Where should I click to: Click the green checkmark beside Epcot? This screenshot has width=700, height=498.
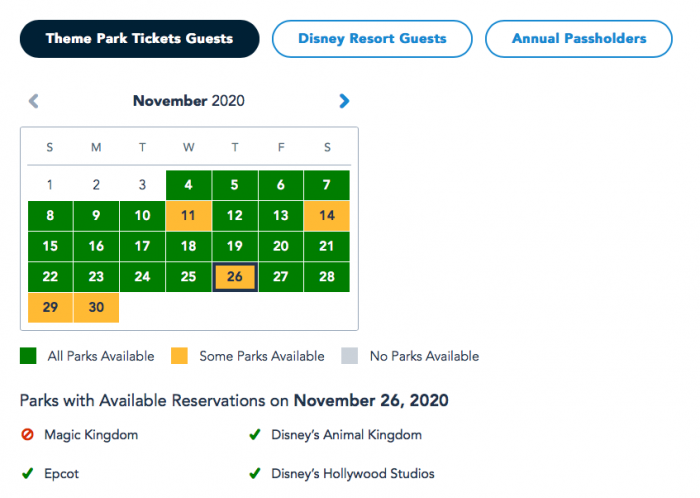28,473
